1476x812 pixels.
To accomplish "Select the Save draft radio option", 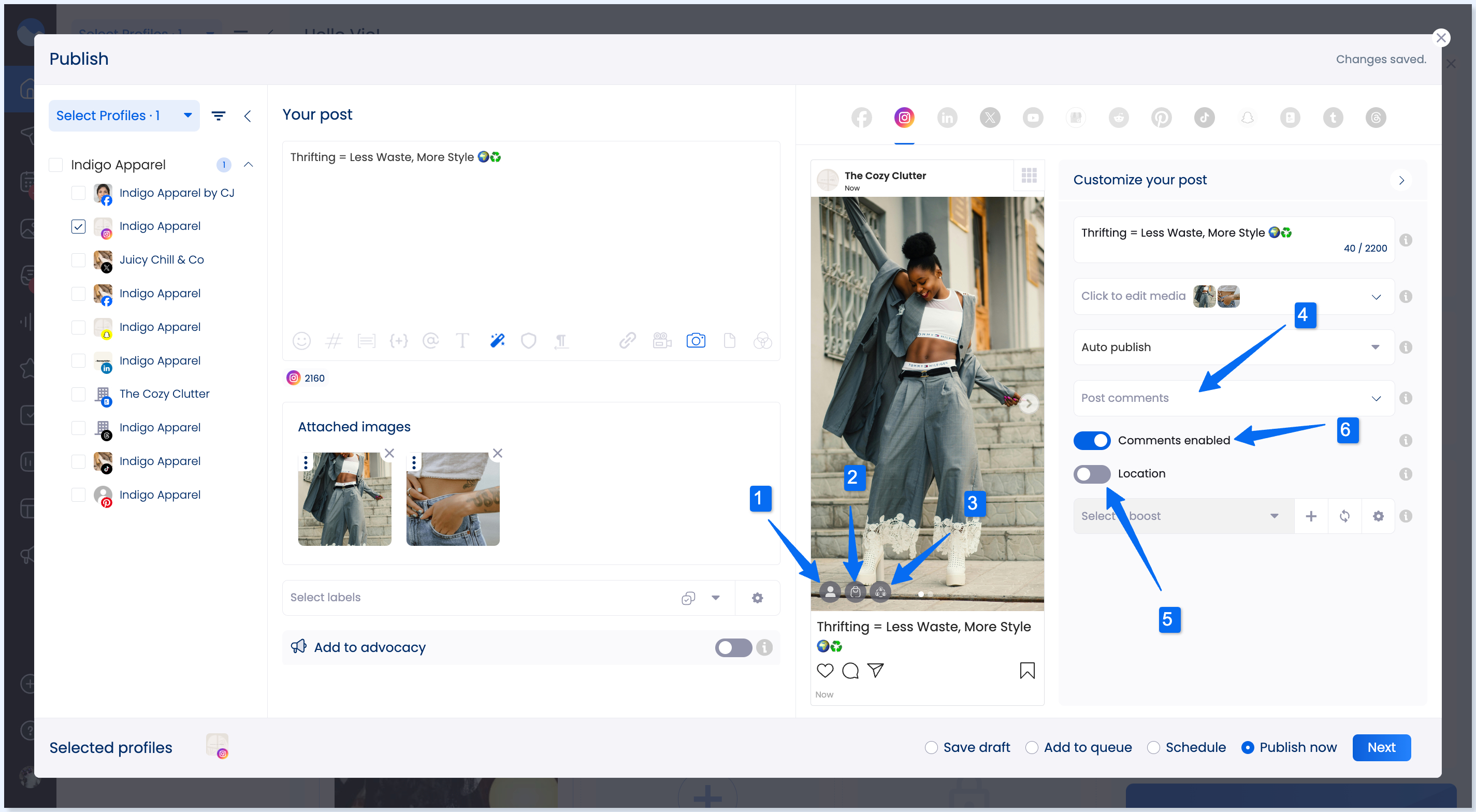I will pos(932,748).
